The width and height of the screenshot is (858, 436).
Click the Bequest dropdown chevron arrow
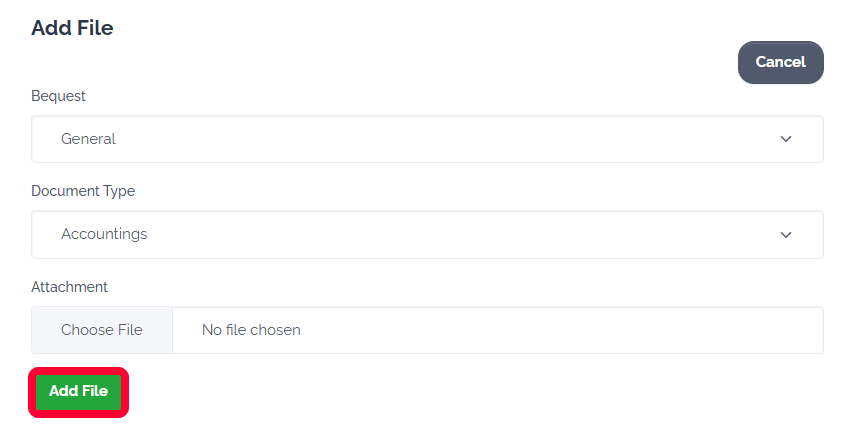point(786,139)
